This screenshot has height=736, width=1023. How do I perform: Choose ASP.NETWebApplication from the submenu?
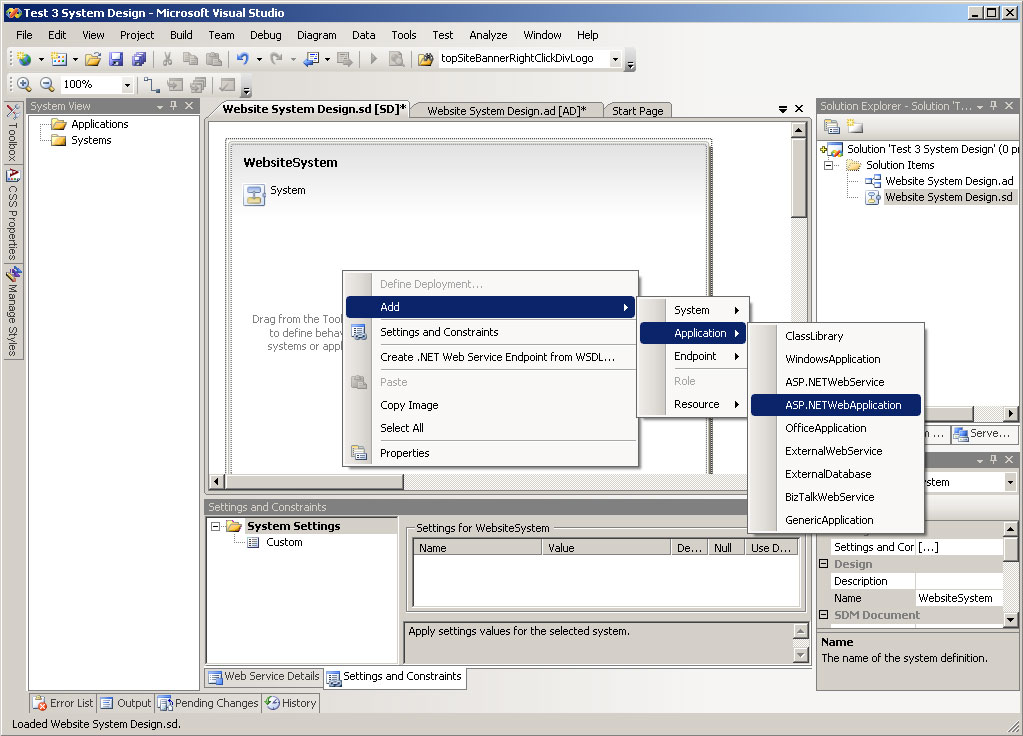(836, 405)
